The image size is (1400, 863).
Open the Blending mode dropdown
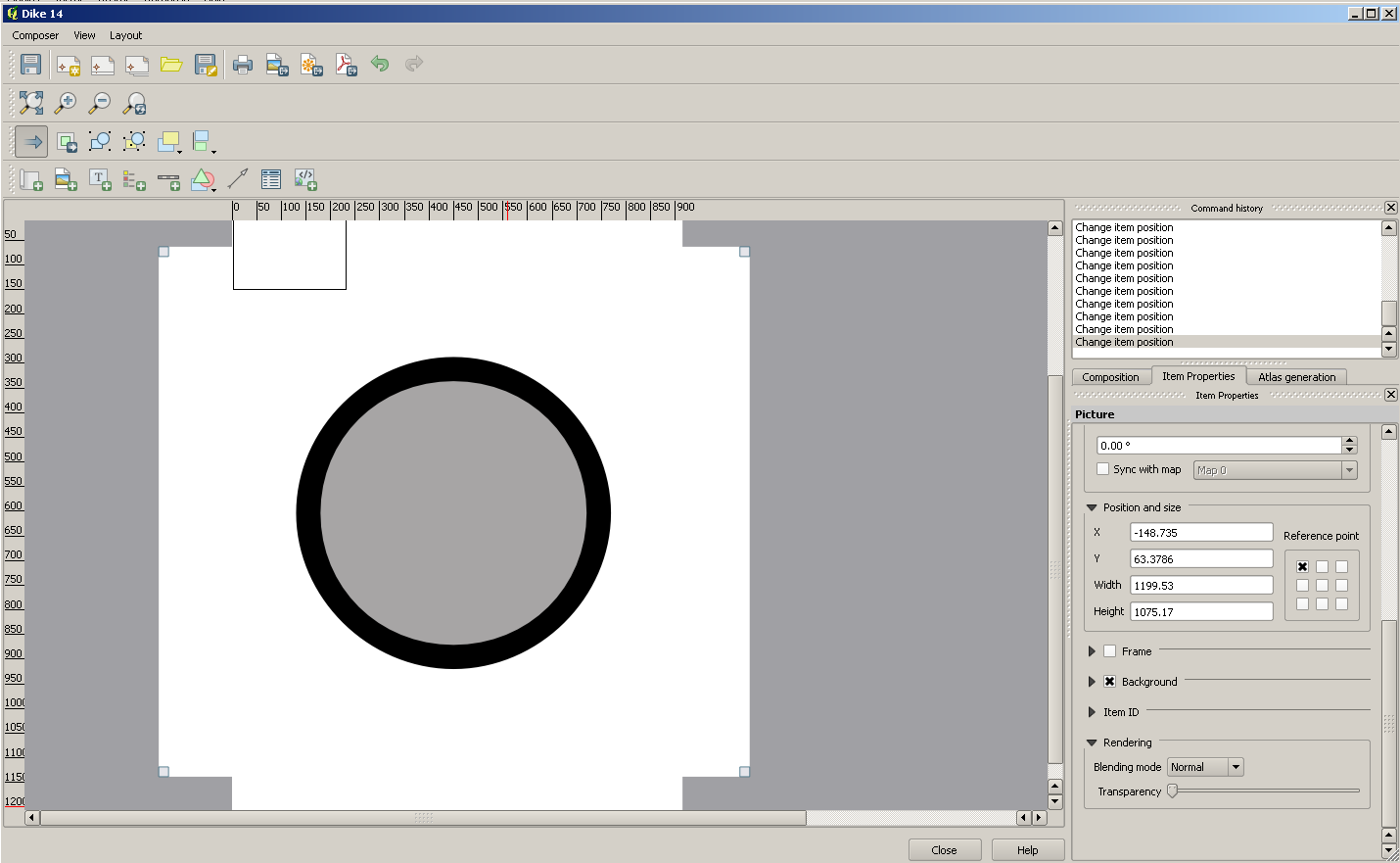click(x=1205, y=767)
